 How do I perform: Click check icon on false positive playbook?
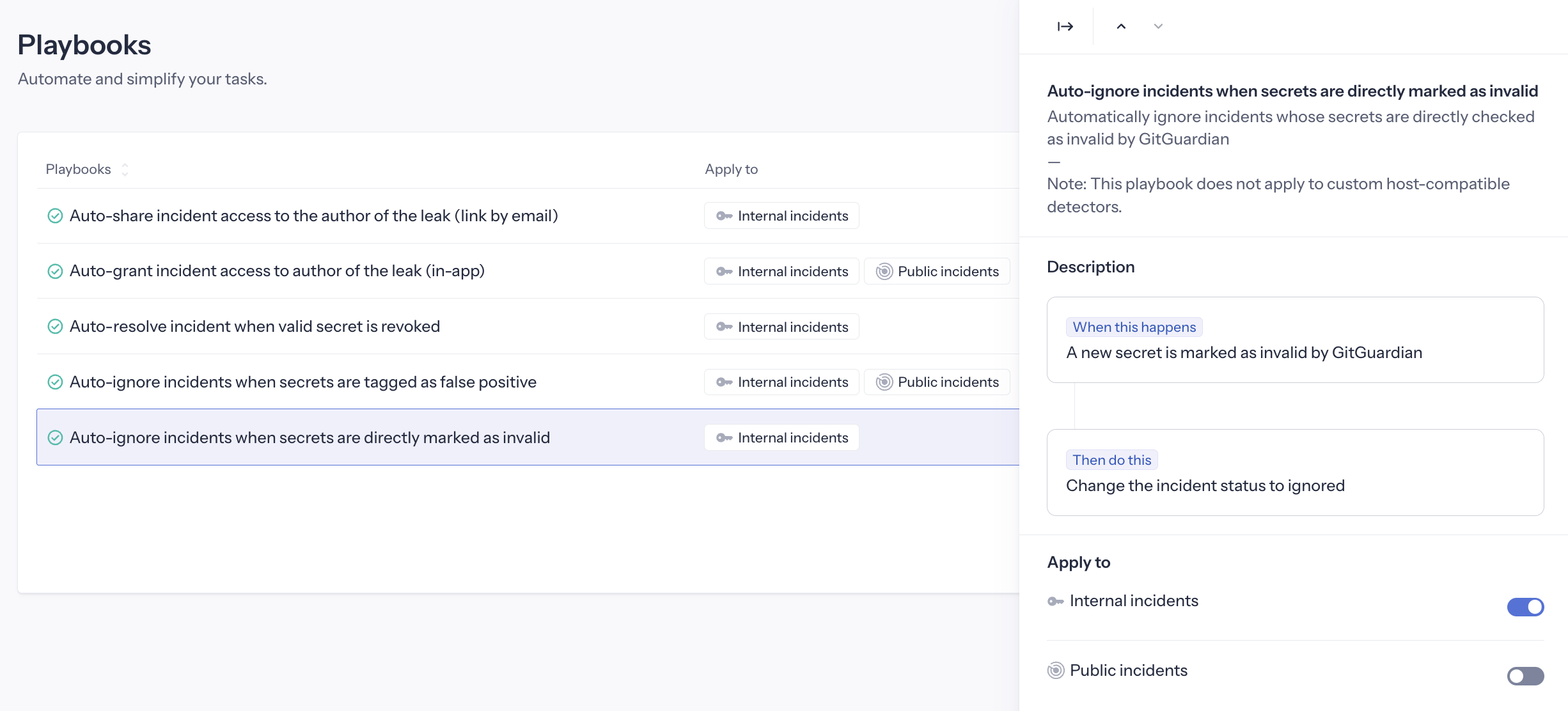pos(55,382)
